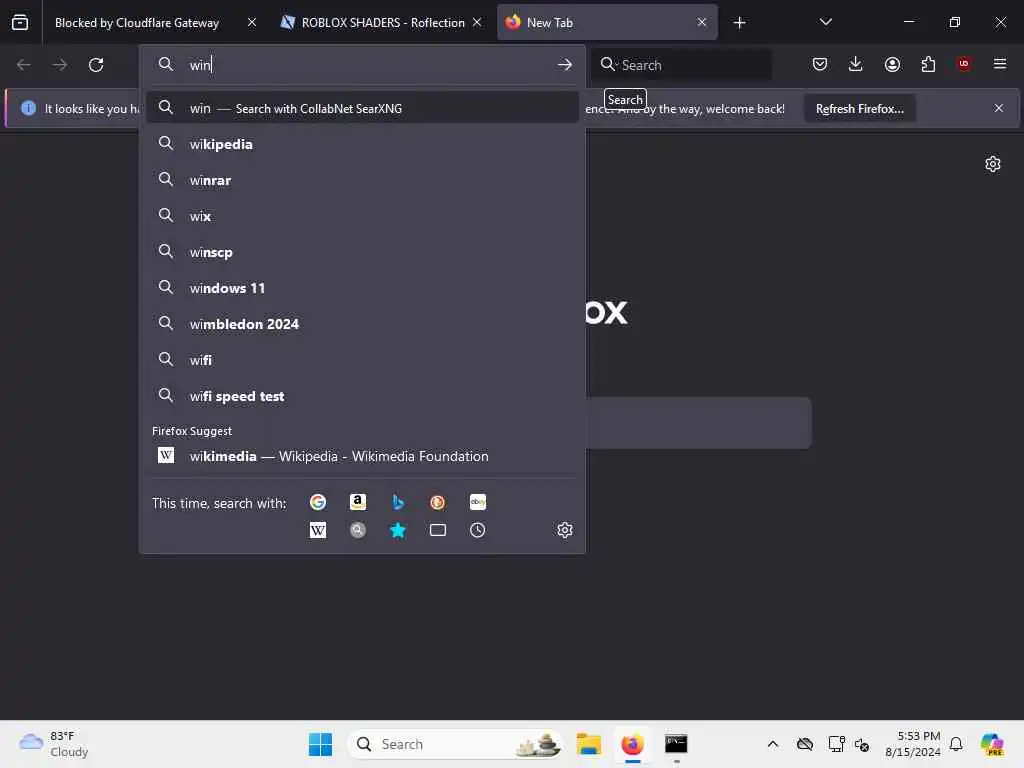Open the Firefox application menu
The height and width of the screenshot is (768, 1024).
point(1000,64)
